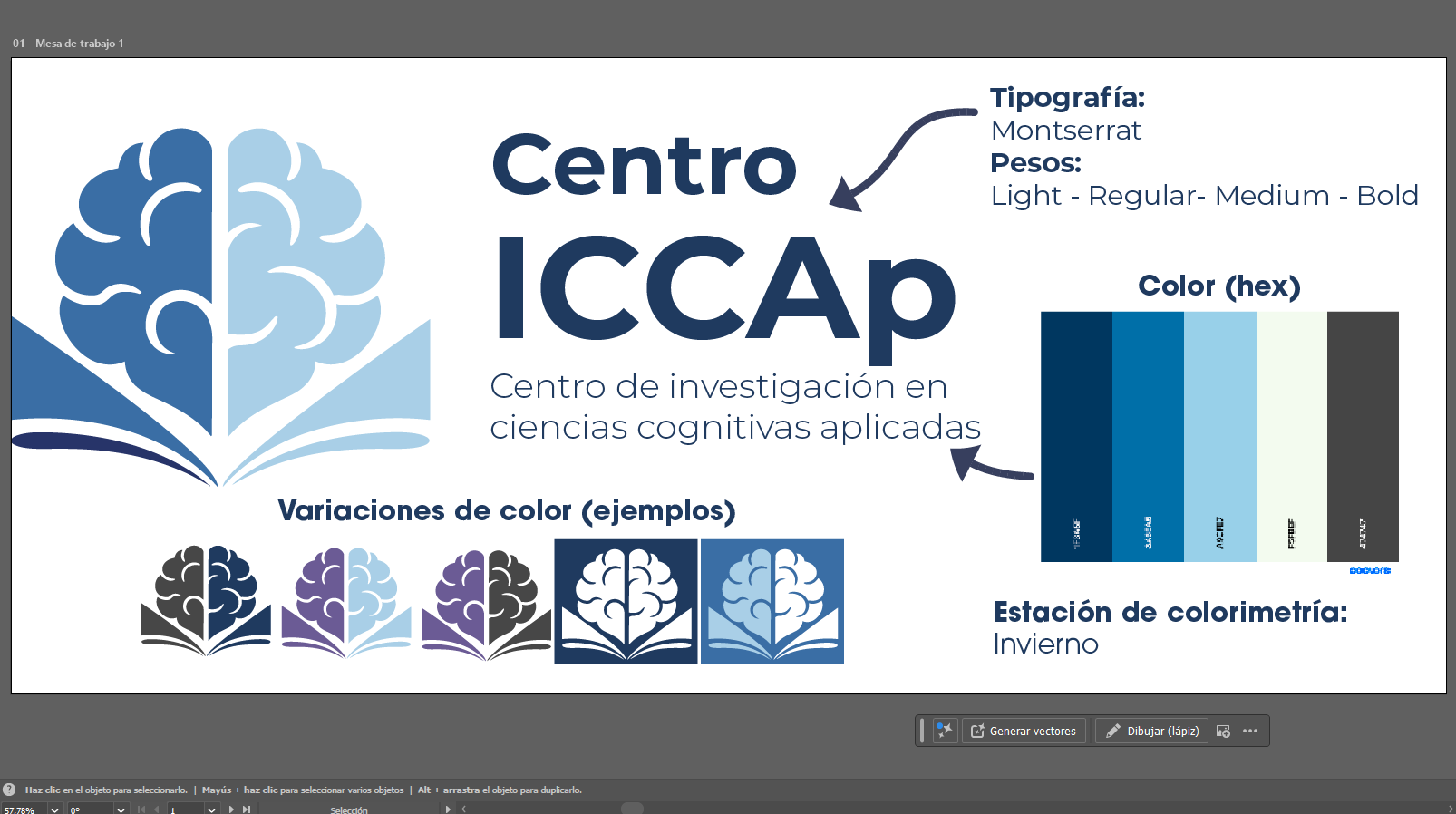Click the '01 - Mesa de trabajo 1' label
1456x814 pixels.
[68, 44]
